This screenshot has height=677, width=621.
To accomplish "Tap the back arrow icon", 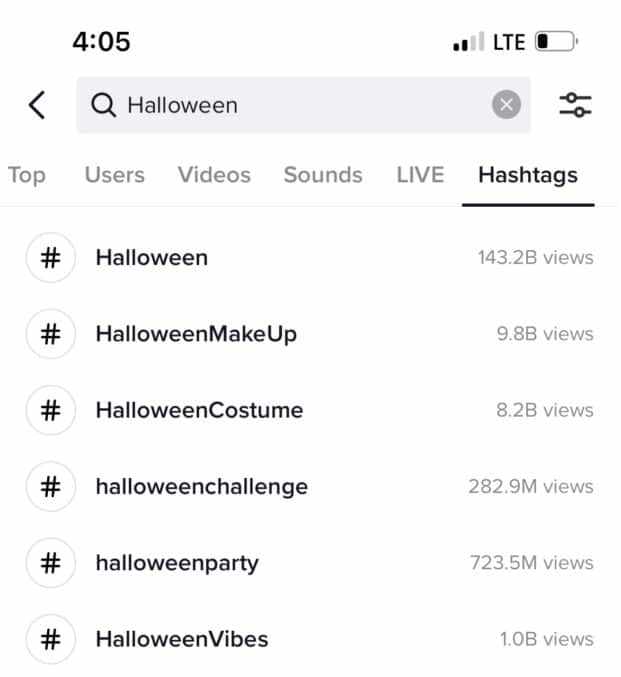I will [37, 105].
